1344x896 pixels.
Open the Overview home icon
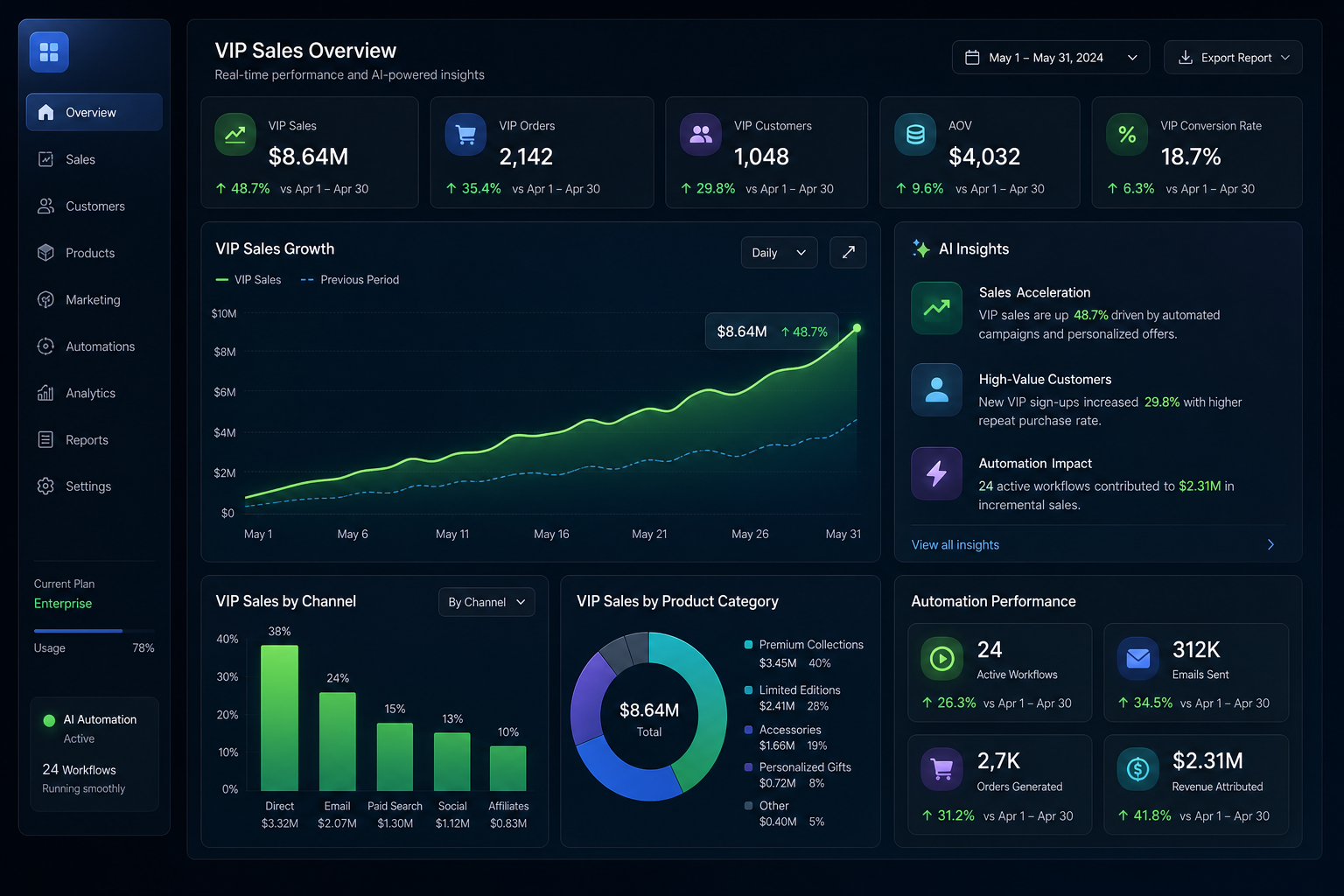(46, 112)
